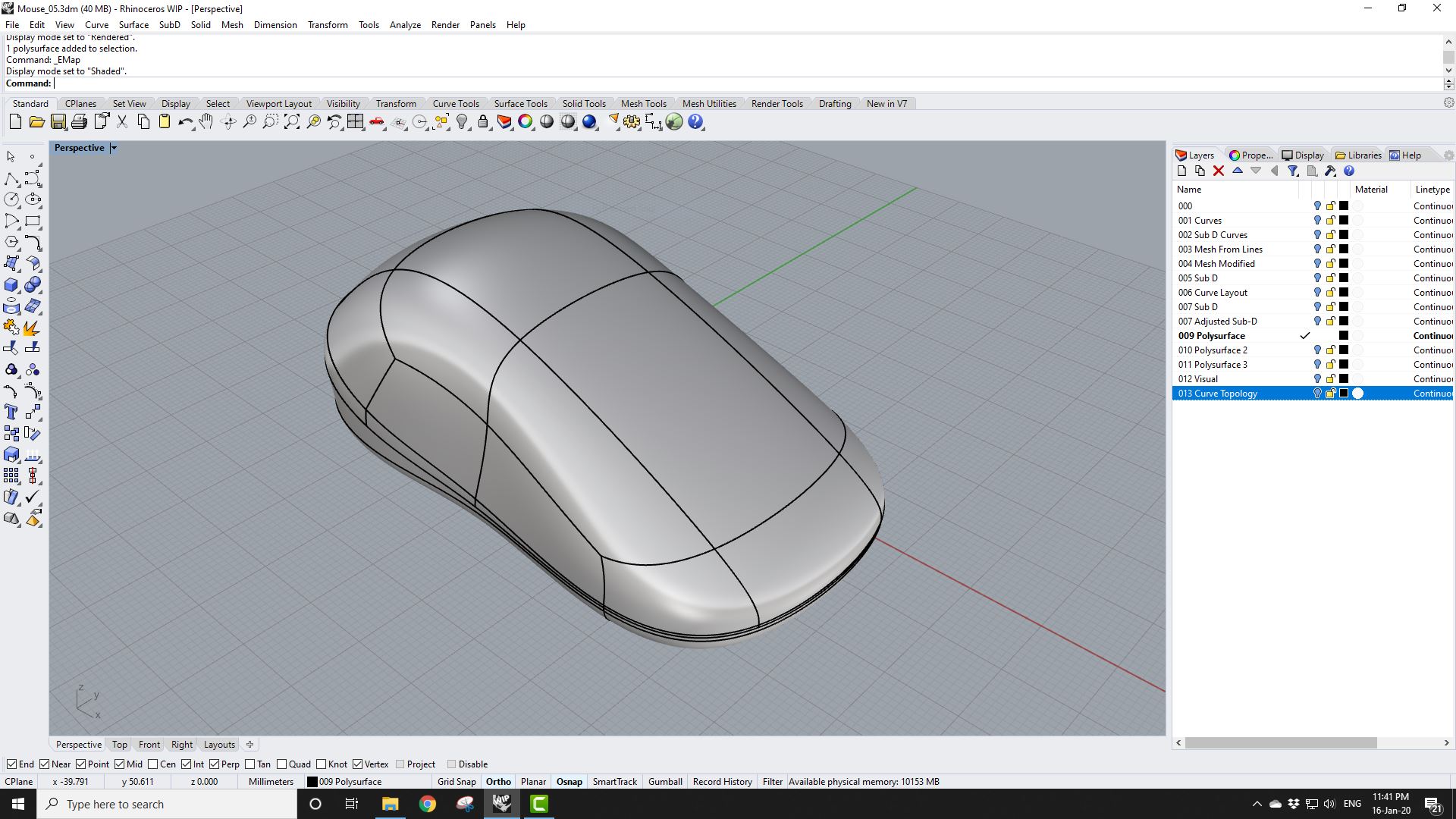1456x819 pixels.
Task: Click the red car Named Views icon
Action: click(377, 122)
